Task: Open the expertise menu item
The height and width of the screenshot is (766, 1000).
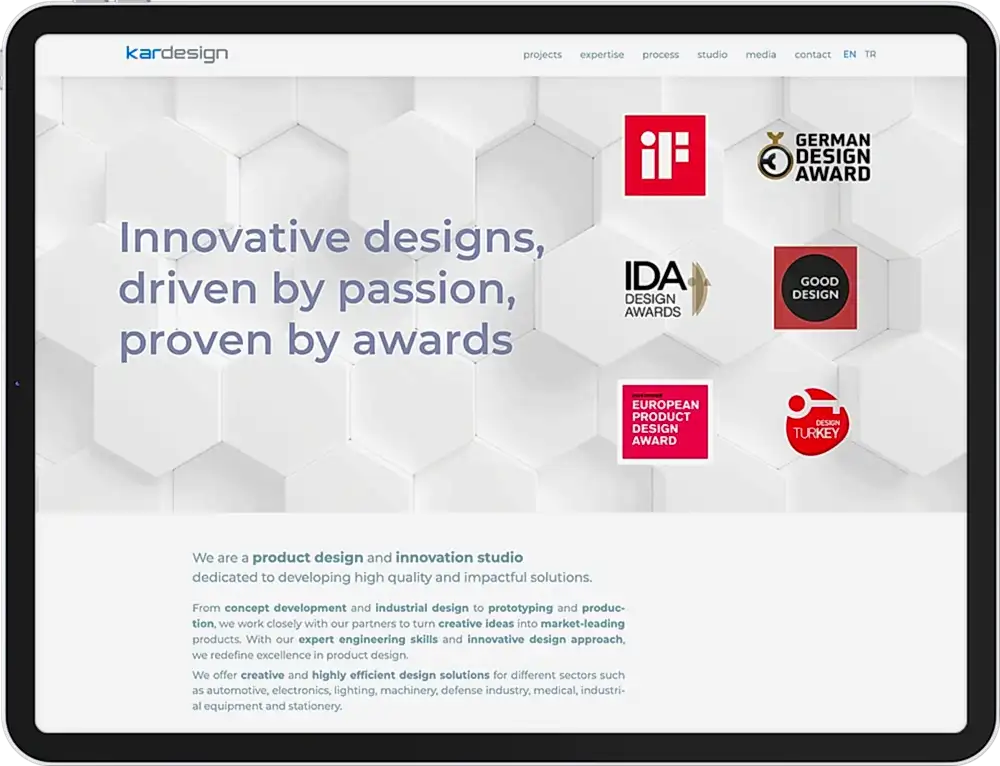Action: [601, 55]
